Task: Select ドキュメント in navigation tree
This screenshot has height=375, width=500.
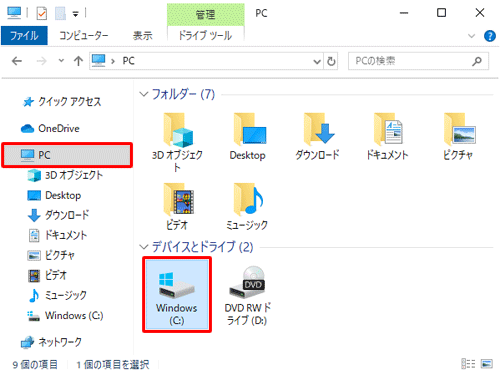Action: coord(57,235)
